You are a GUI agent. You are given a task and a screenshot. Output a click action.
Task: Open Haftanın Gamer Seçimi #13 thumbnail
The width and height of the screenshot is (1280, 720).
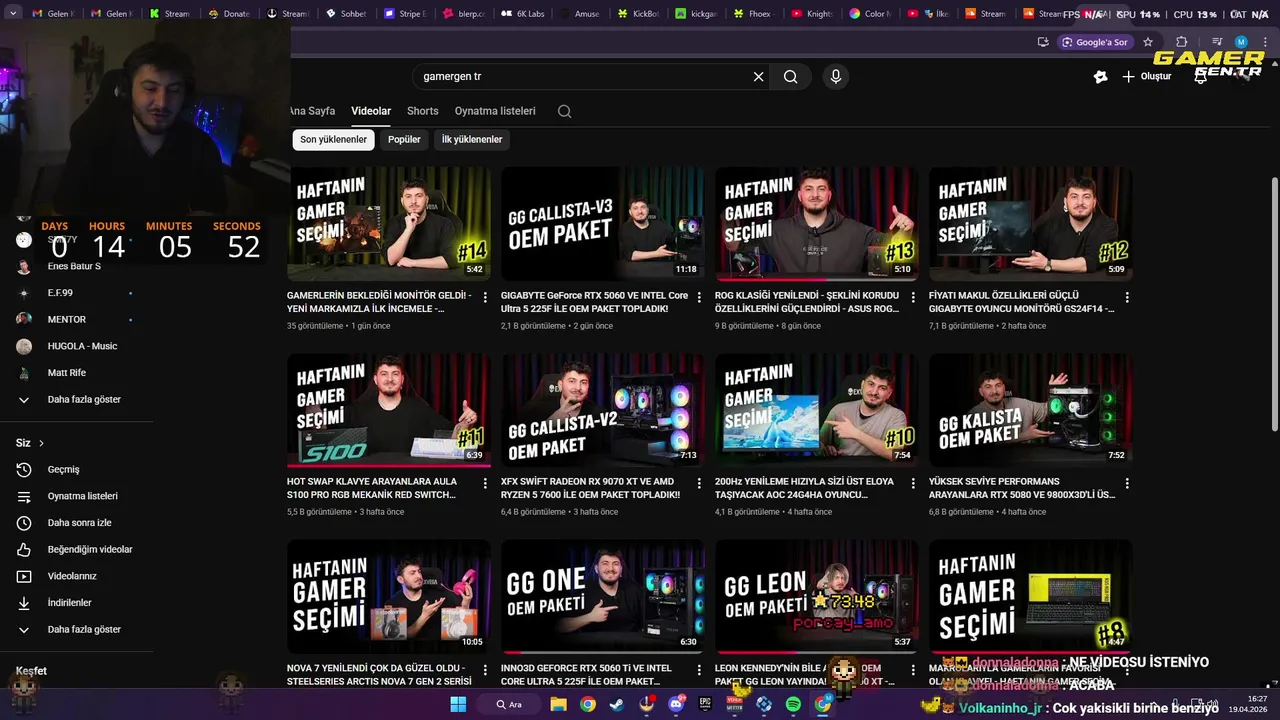(x=817, y=223)
